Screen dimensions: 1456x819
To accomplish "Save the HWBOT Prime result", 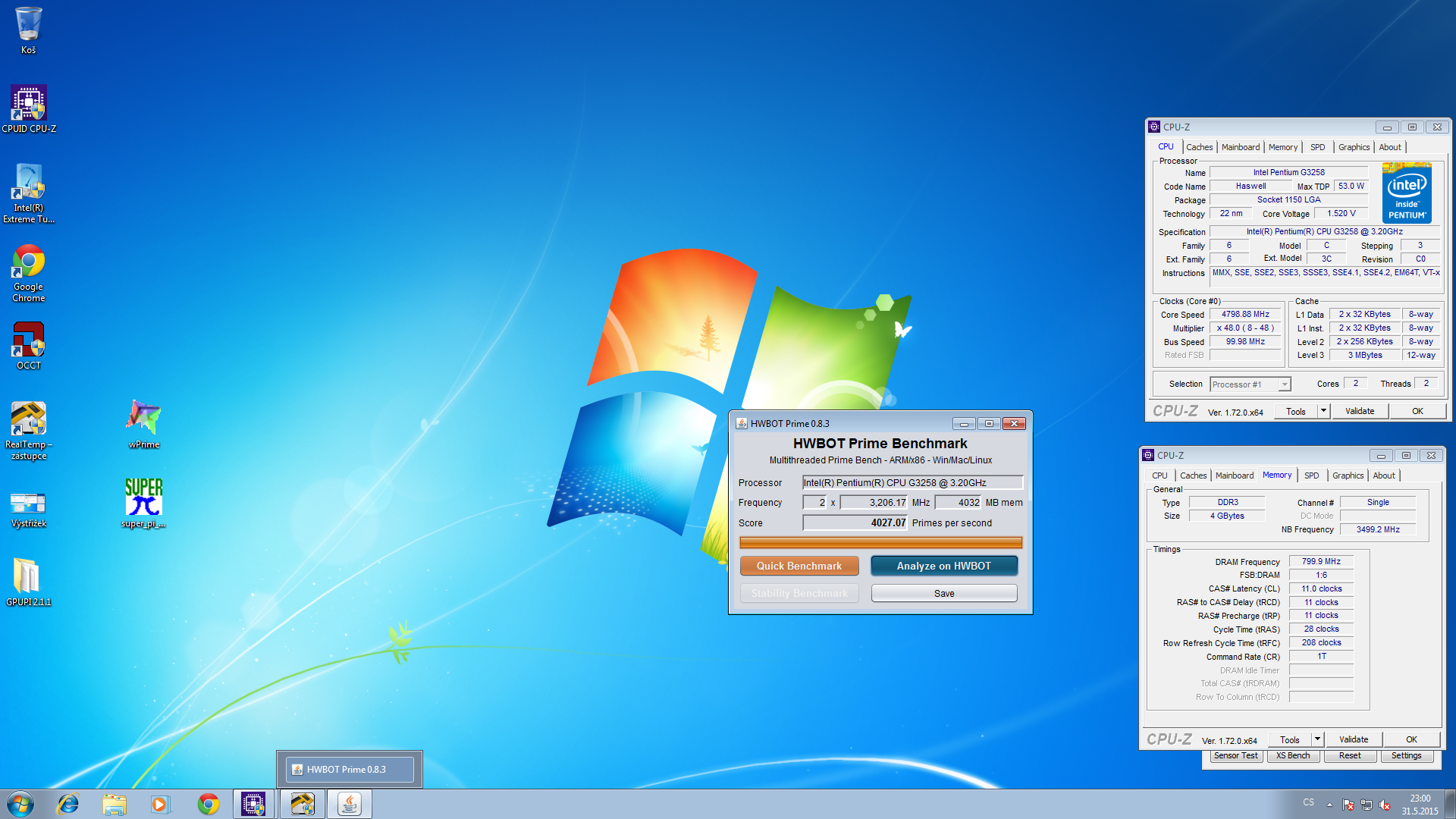I will 944,593.
